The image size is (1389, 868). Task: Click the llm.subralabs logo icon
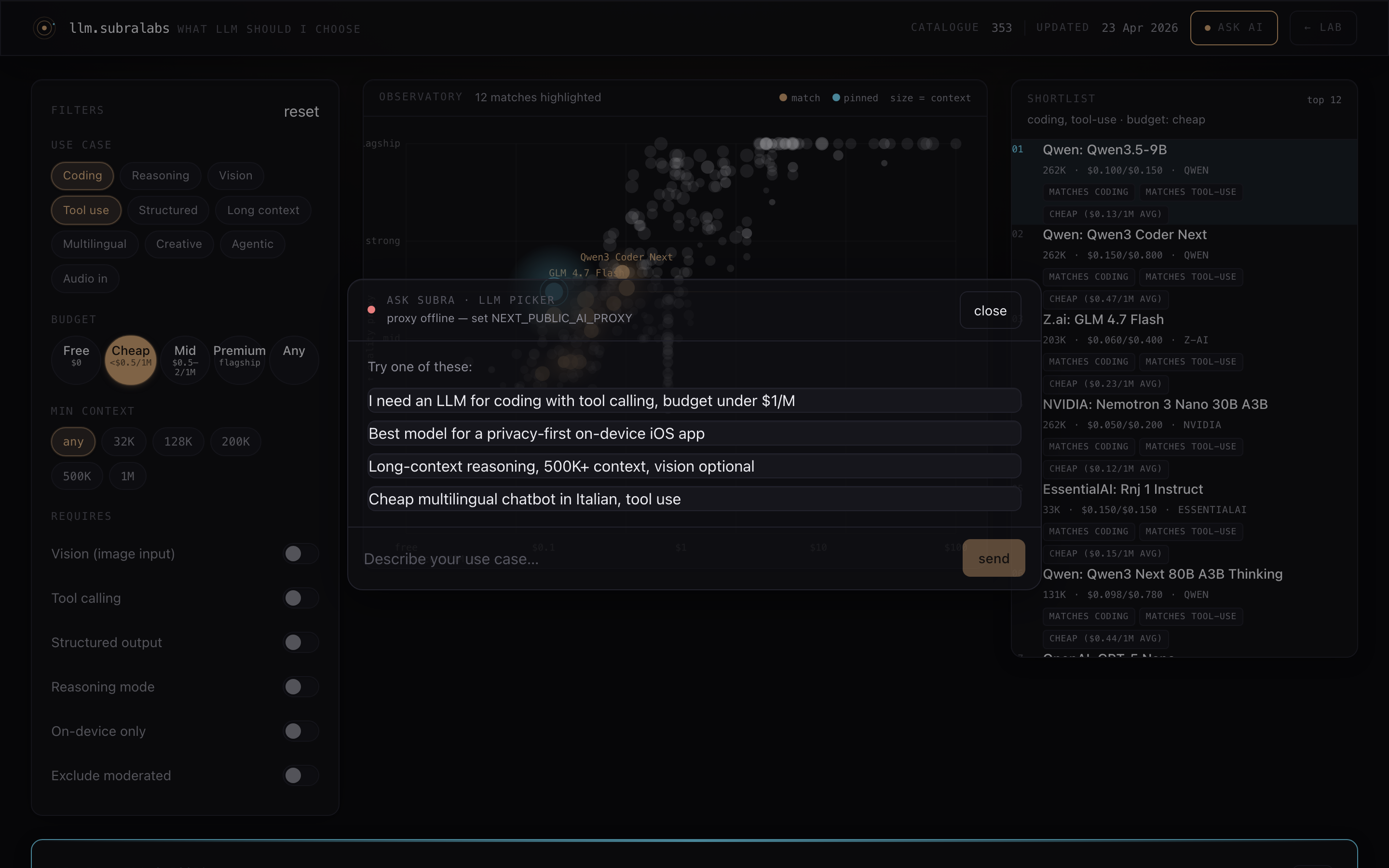click(x=44, y=27)
